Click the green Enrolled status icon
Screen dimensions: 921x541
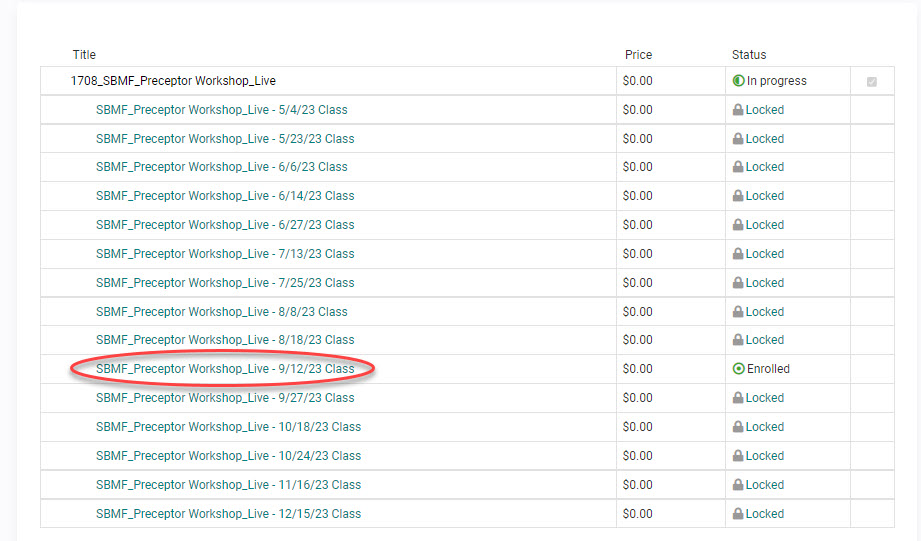coord(739,369)
